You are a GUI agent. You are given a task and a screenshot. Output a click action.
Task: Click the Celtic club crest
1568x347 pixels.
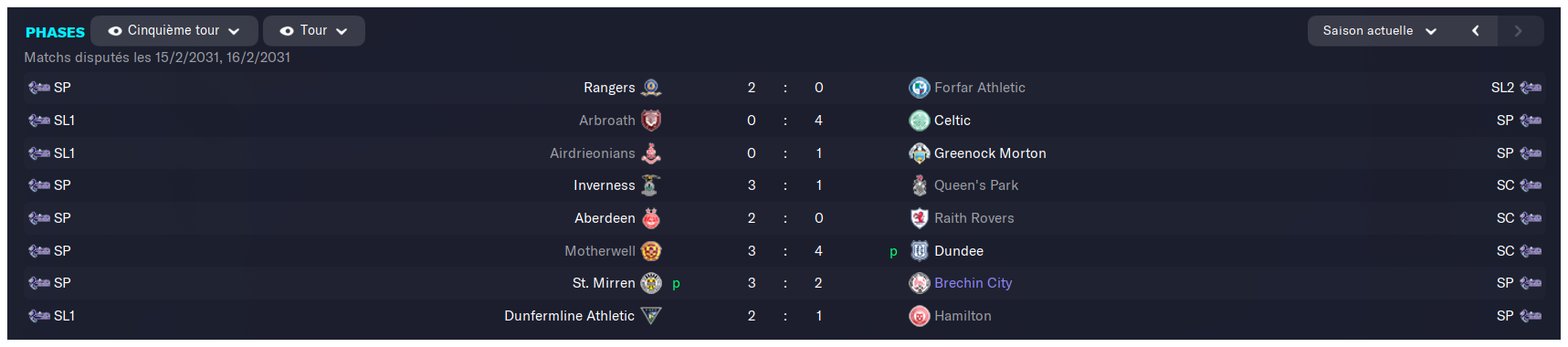point(920,121)
